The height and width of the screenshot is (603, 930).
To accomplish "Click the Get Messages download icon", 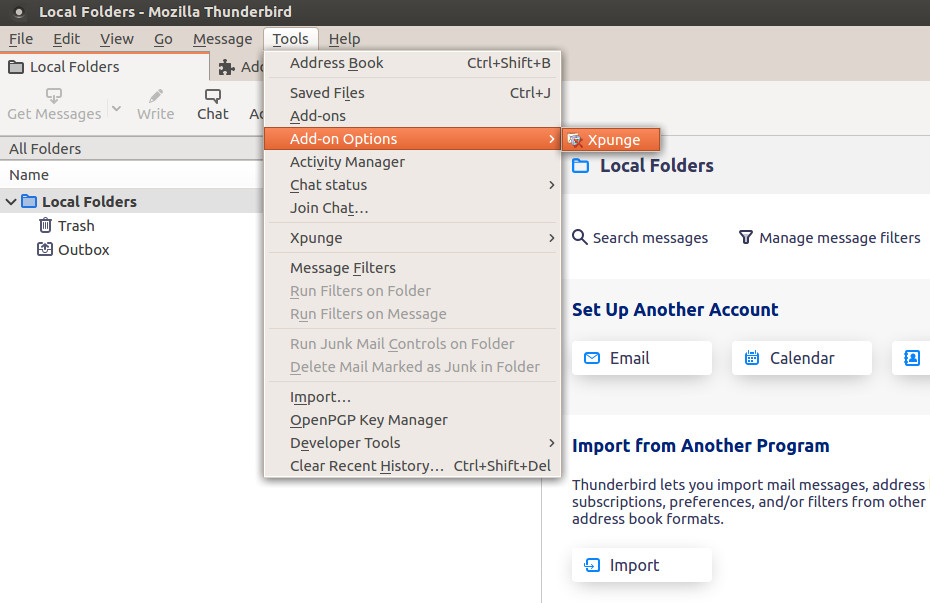I will (x=54, y=95).
